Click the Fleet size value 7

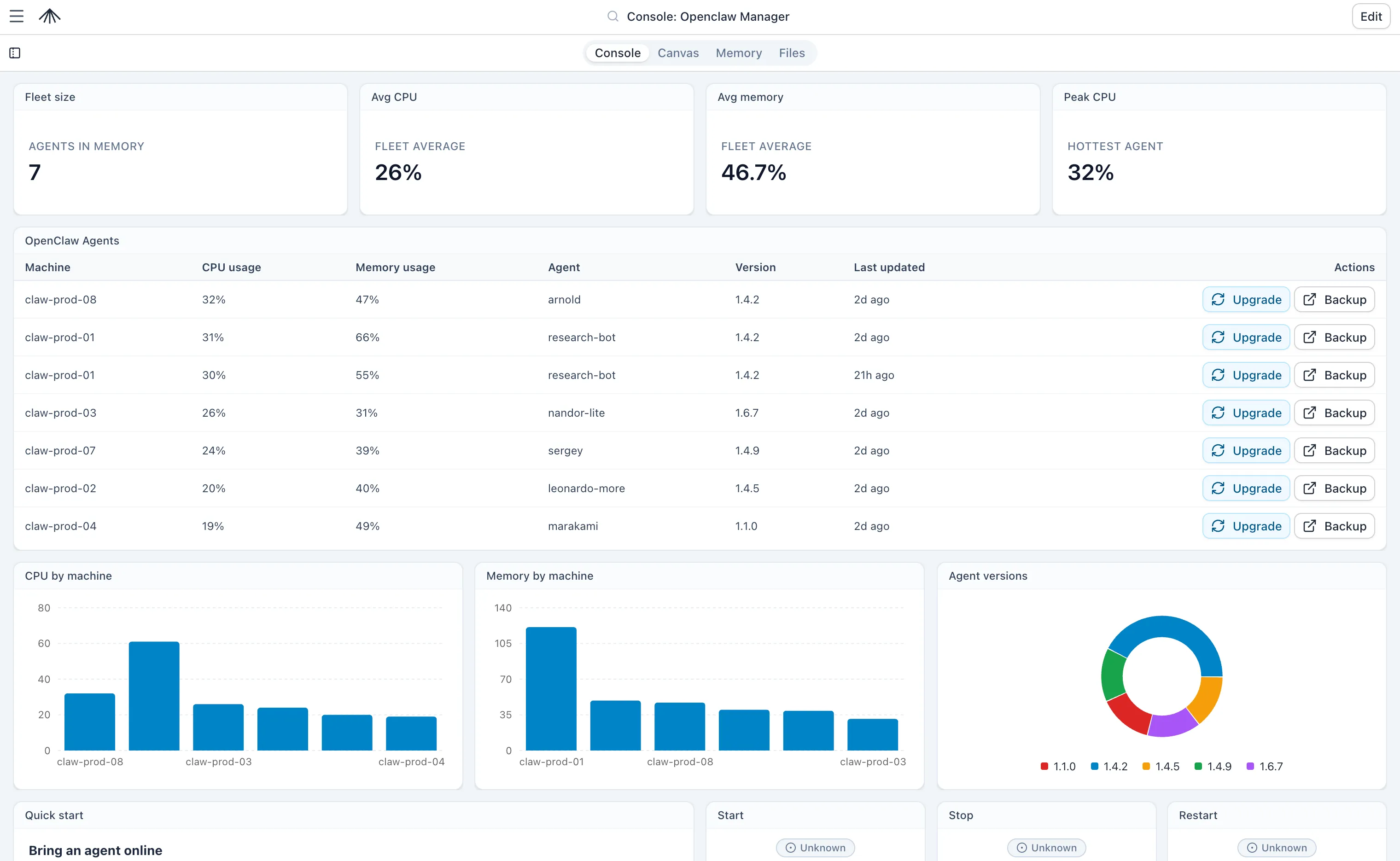[x=35, y=173]
